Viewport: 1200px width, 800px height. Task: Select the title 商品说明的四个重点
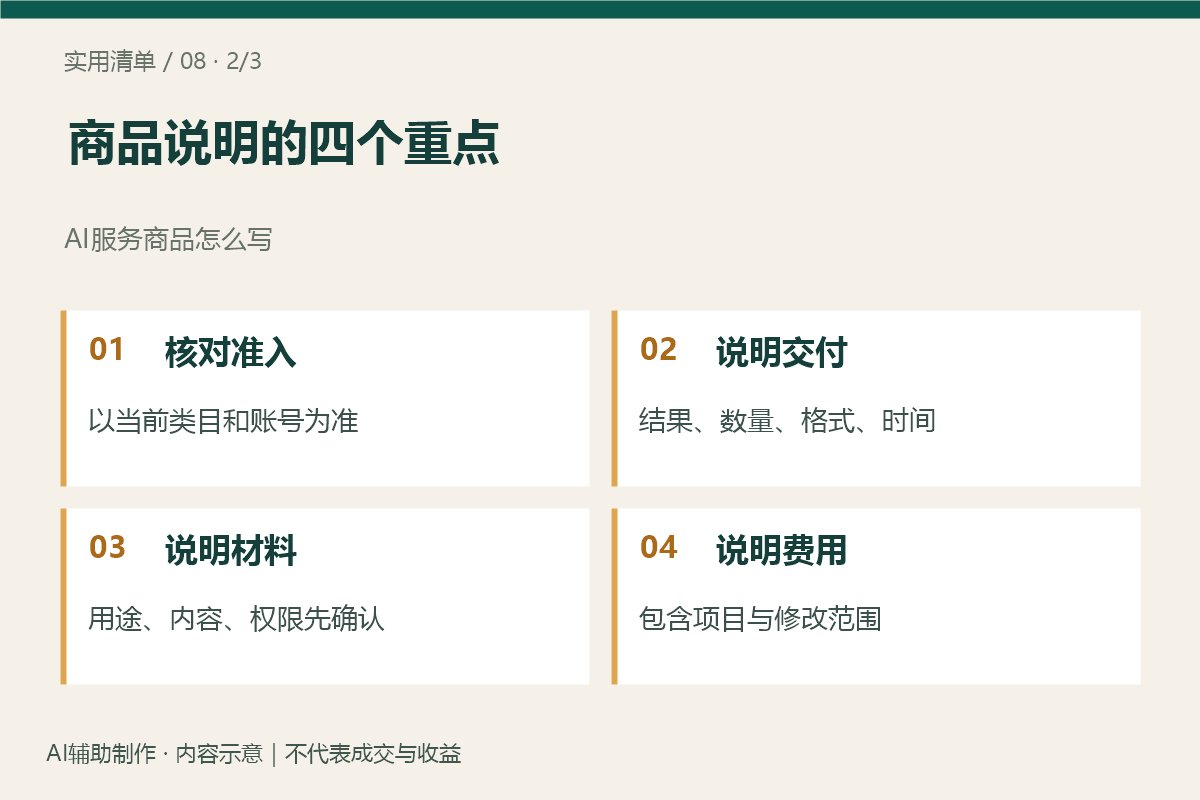[284, 145]
